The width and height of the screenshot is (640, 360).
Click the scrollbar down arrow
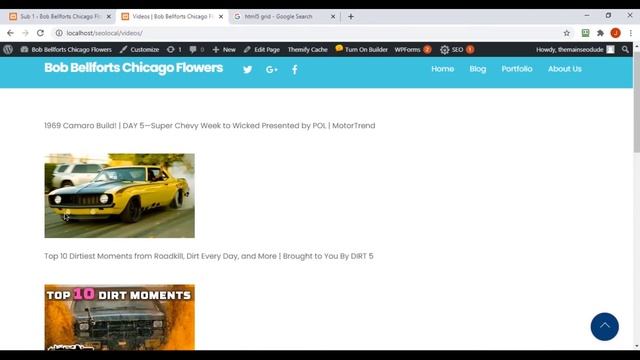pos(636,347)
